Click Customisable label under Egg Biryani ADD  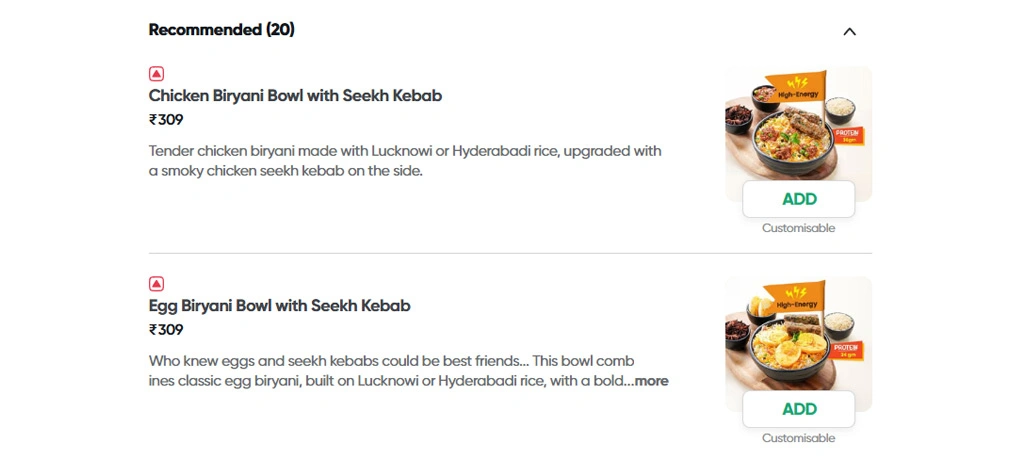tap(798, 438)
